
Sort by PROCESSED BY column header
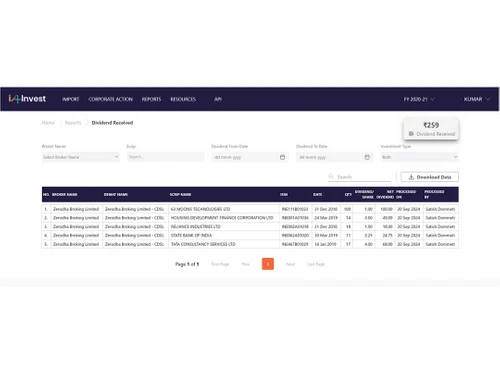click(x=434, y=194)
